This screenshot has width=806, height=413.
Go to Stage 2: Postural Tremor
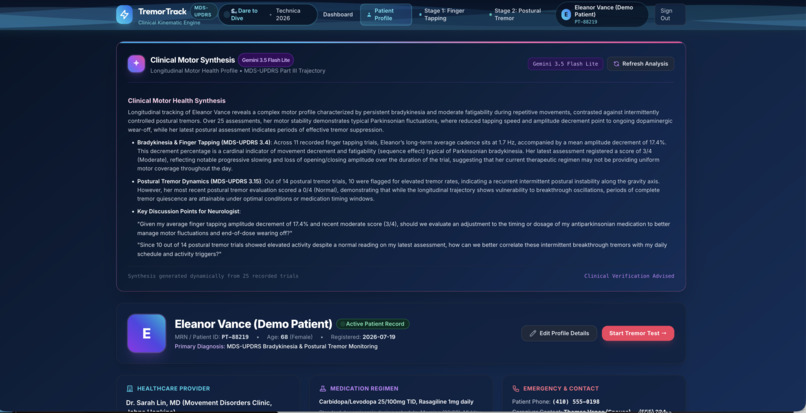(517, 14)
